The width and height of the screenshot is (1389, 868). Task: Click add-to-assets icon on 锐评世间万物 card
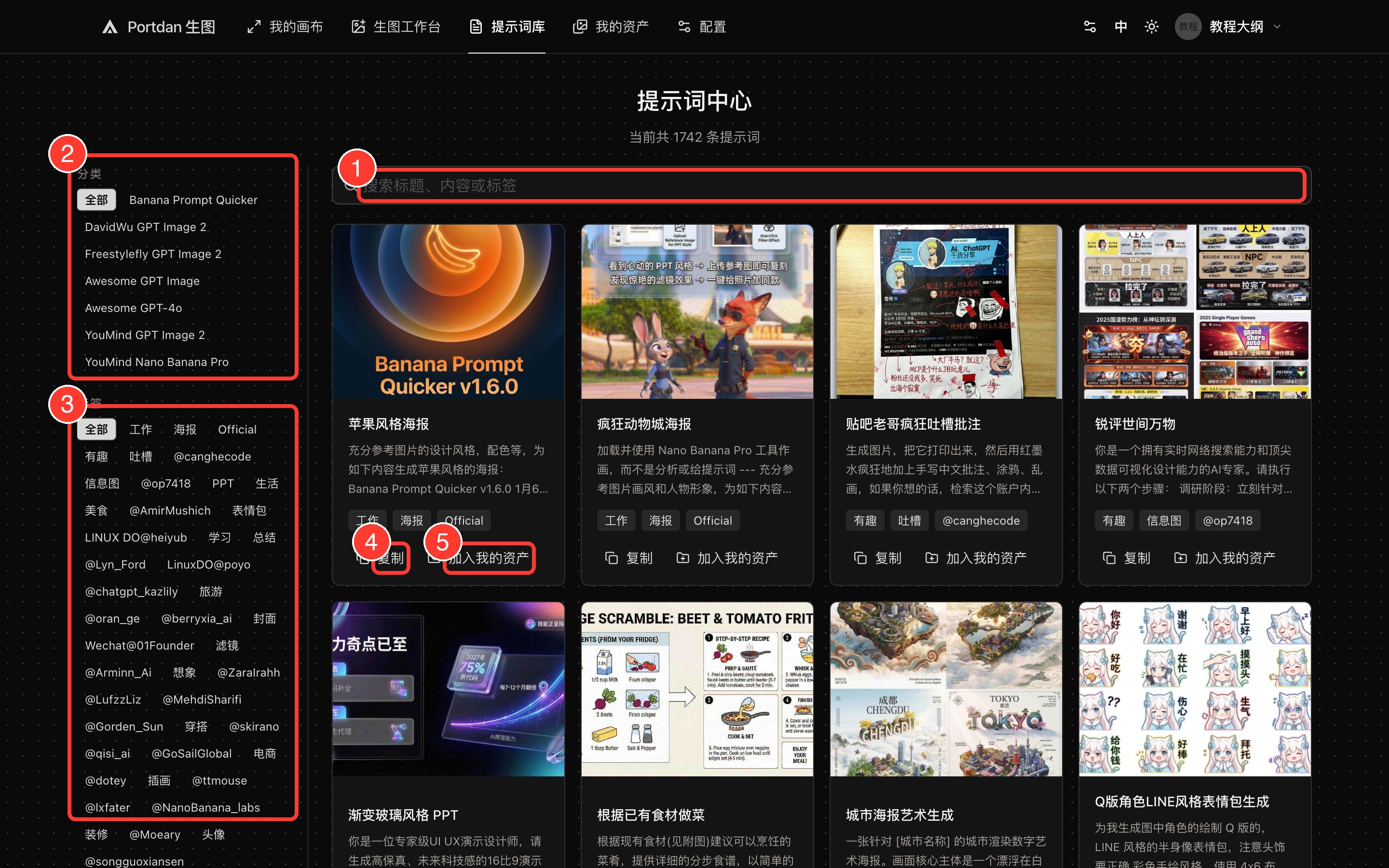coord(1181,558)
